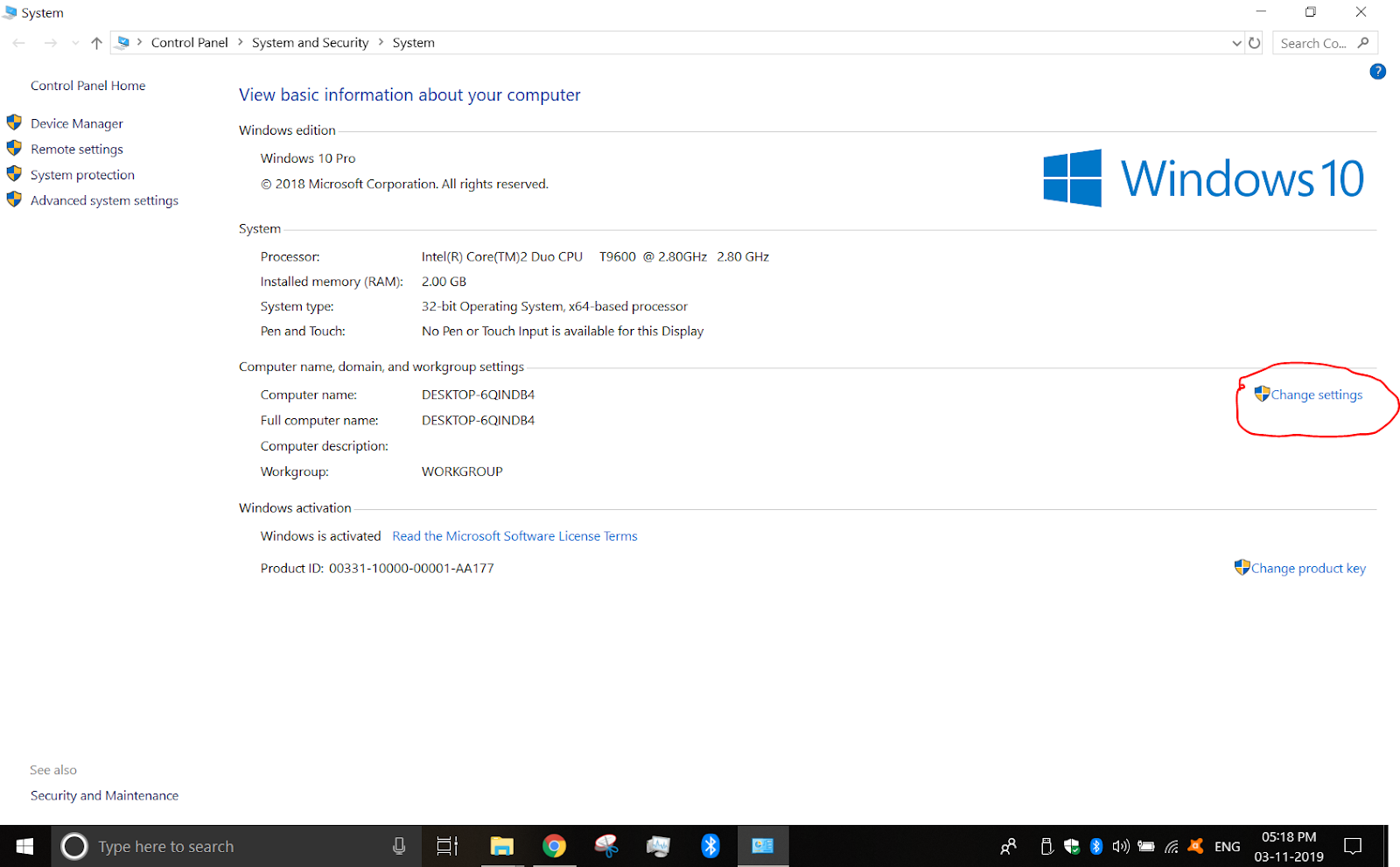The width and height of the screenshot is (1400, 867).
Task: Click the DESKTOP-6QINDB4 Computer name value
Action: tap(478, 395)
